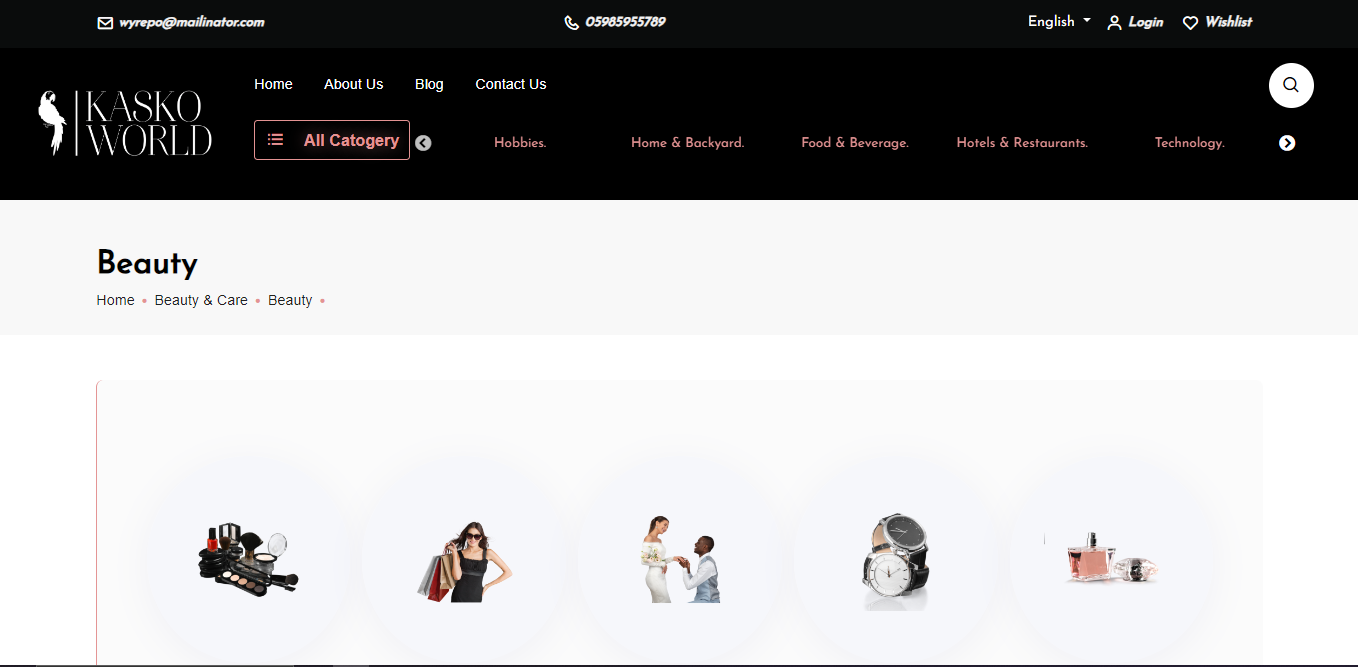Screen dimensions: 1358x667
Task: Click the Beauty & Care breadcrumb link
Action: 201,300
